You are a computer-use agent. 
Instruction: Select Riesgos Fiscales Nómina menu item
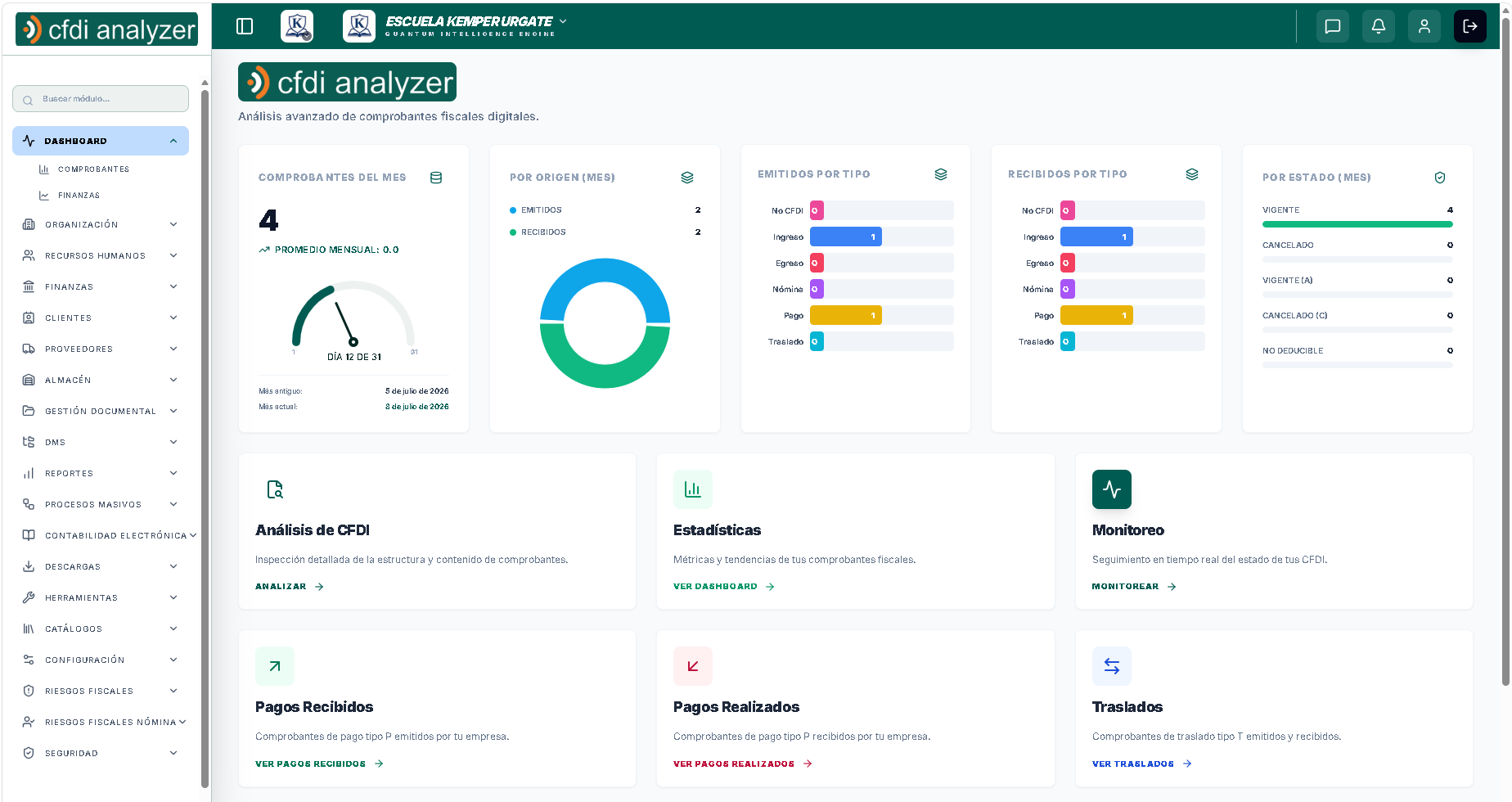(x=101, y=722)
